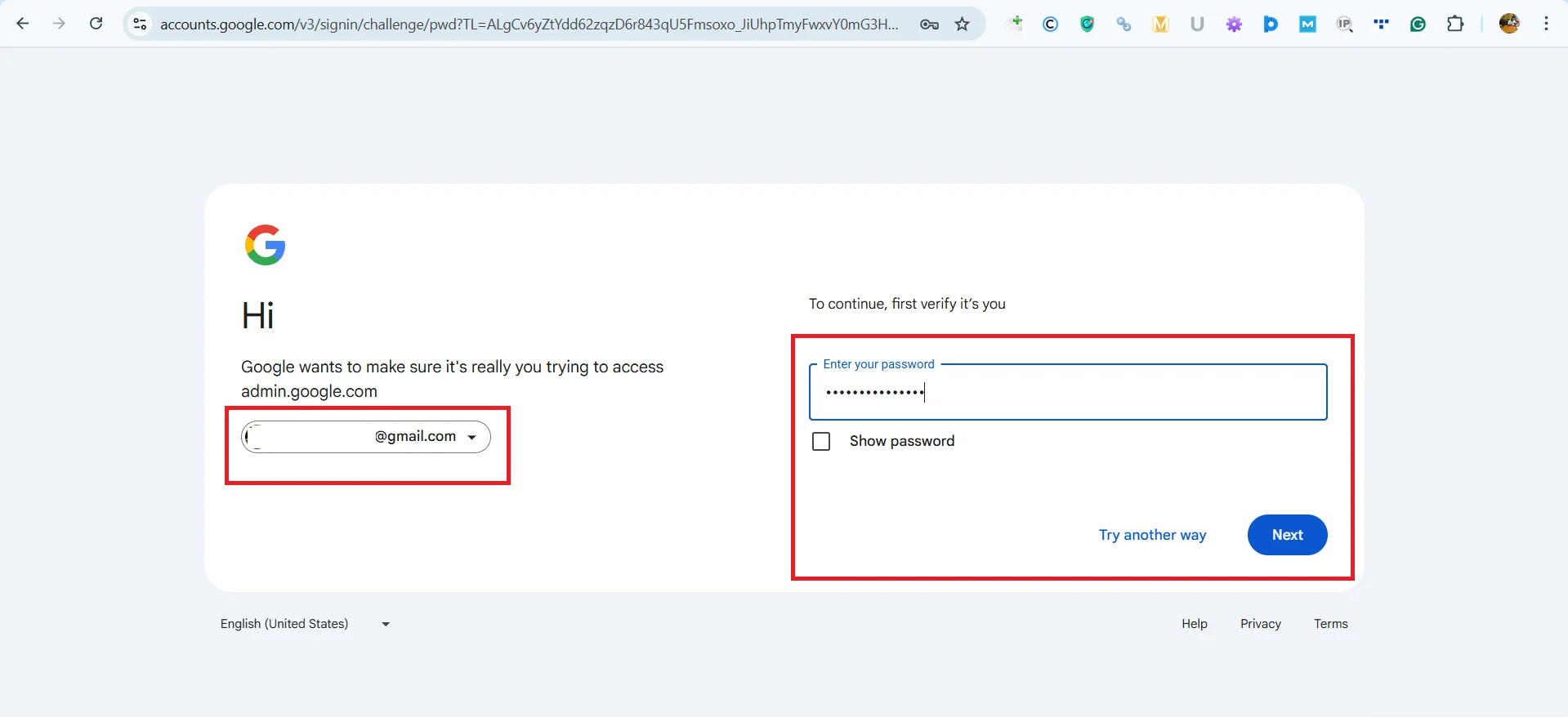Open the blue square M extension
The height and width of the screenshot is (717, 1568).
pos(1307,24)
